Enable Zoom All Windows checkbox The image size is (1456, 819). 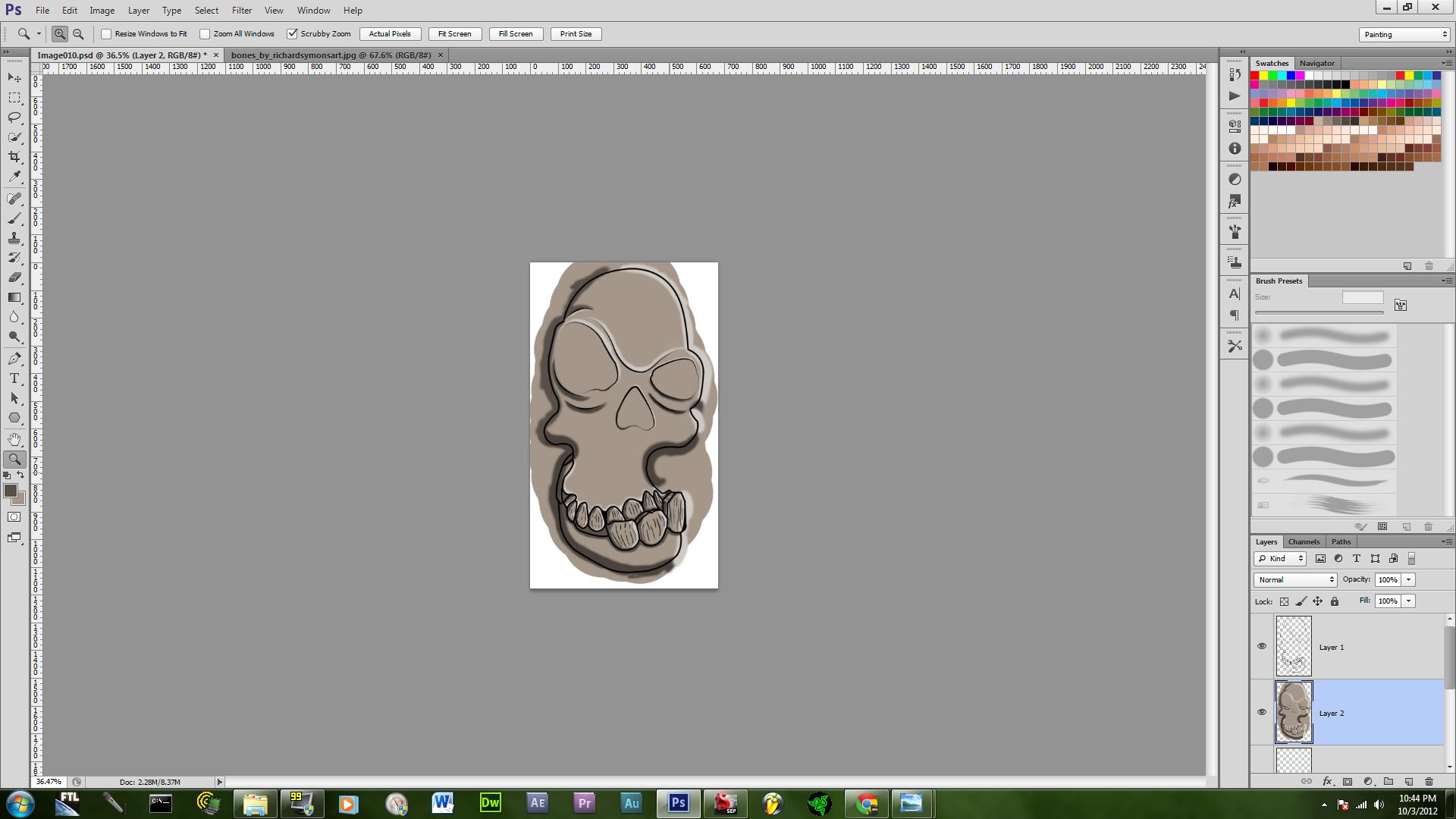click(205, 34)
